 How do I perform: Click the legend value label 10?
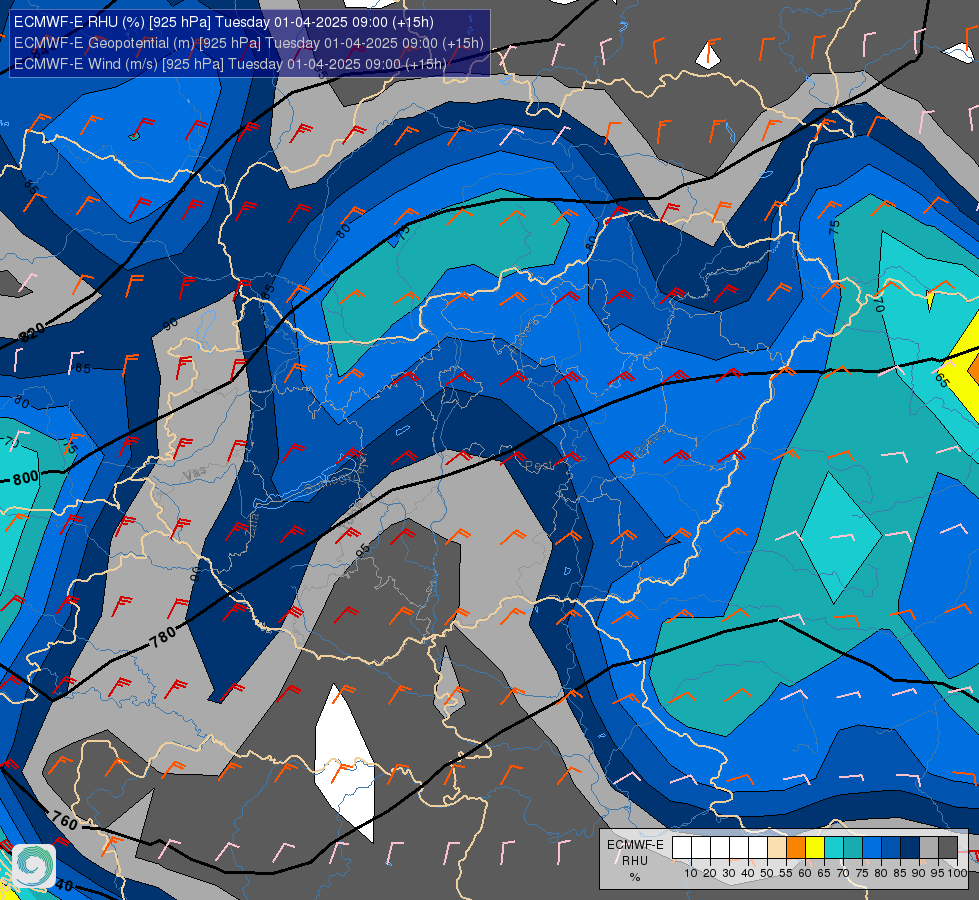click(691, 873)
